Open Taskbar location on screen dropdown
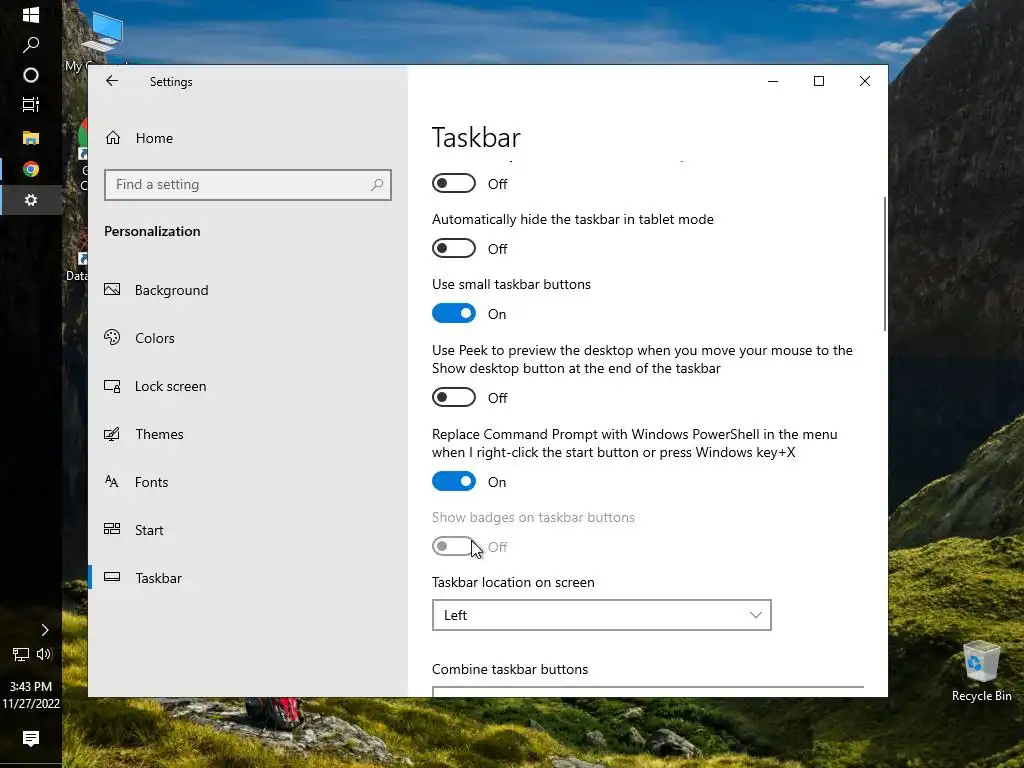Image resolution: width=1024 pixels, height=768 pixels. tap(601, 615)
